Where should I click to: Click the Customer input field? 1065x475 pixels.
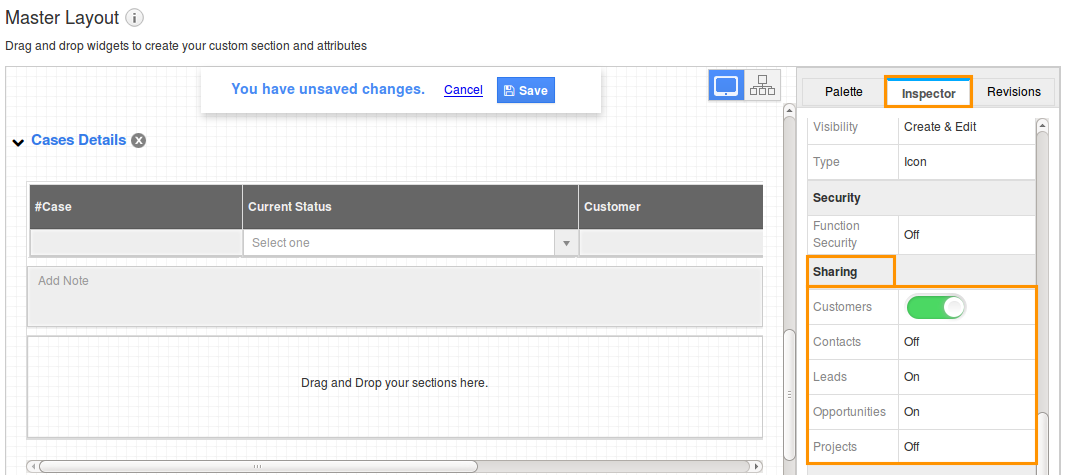click(671, 243)
